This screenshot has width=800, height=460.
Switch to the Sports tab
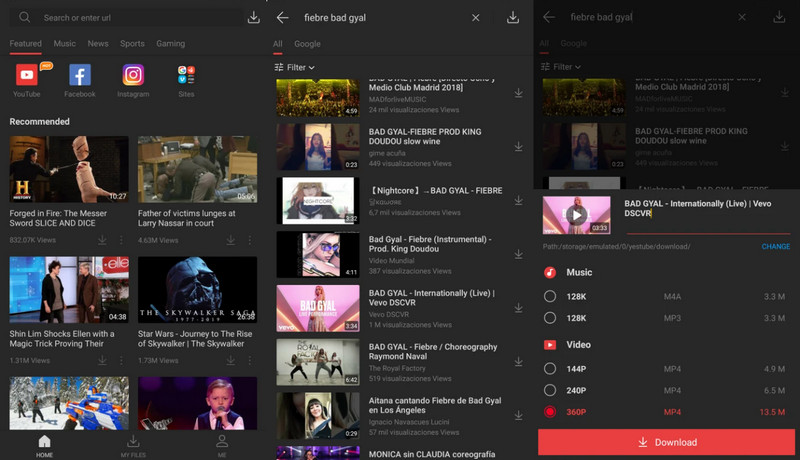click(132, 44)
